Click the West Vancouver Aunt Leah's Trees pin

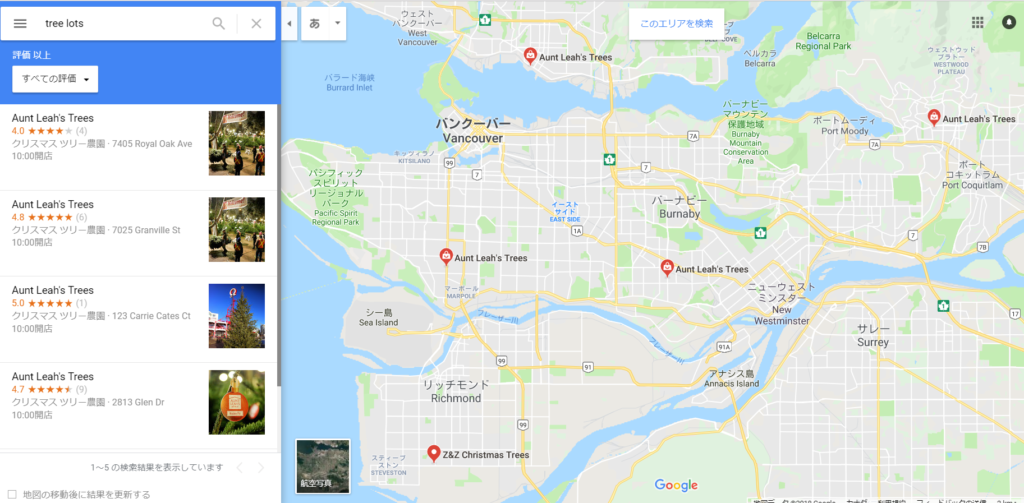pos(531,56)
